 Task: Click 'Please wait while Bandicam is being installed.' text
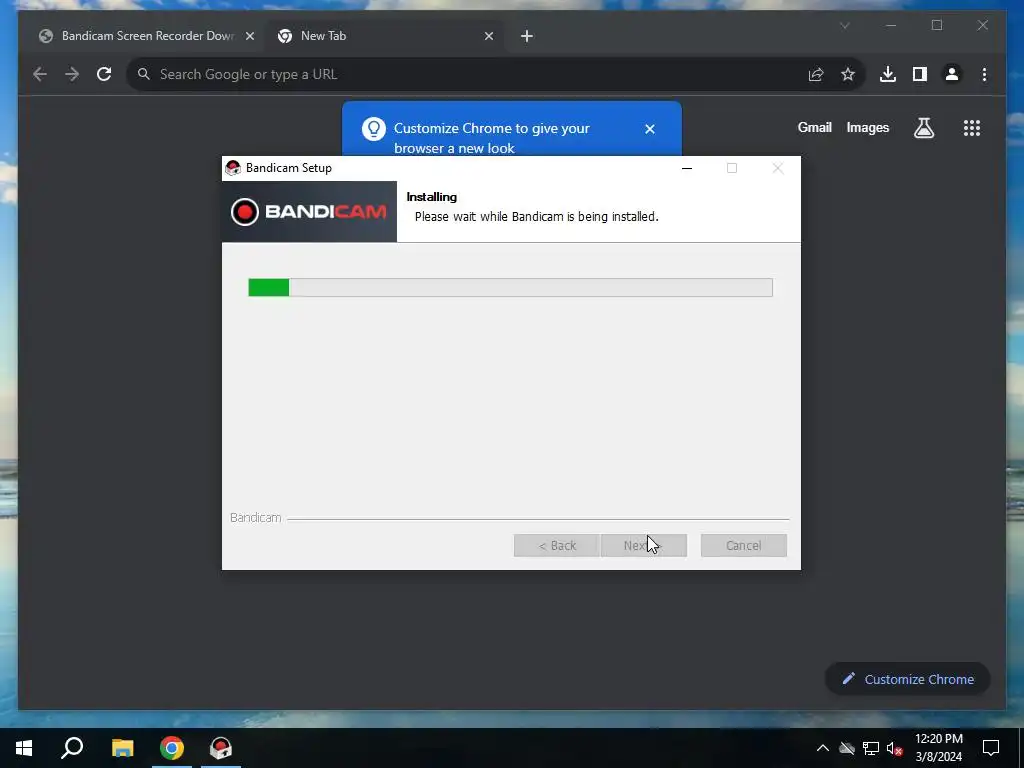coord(536,217)
